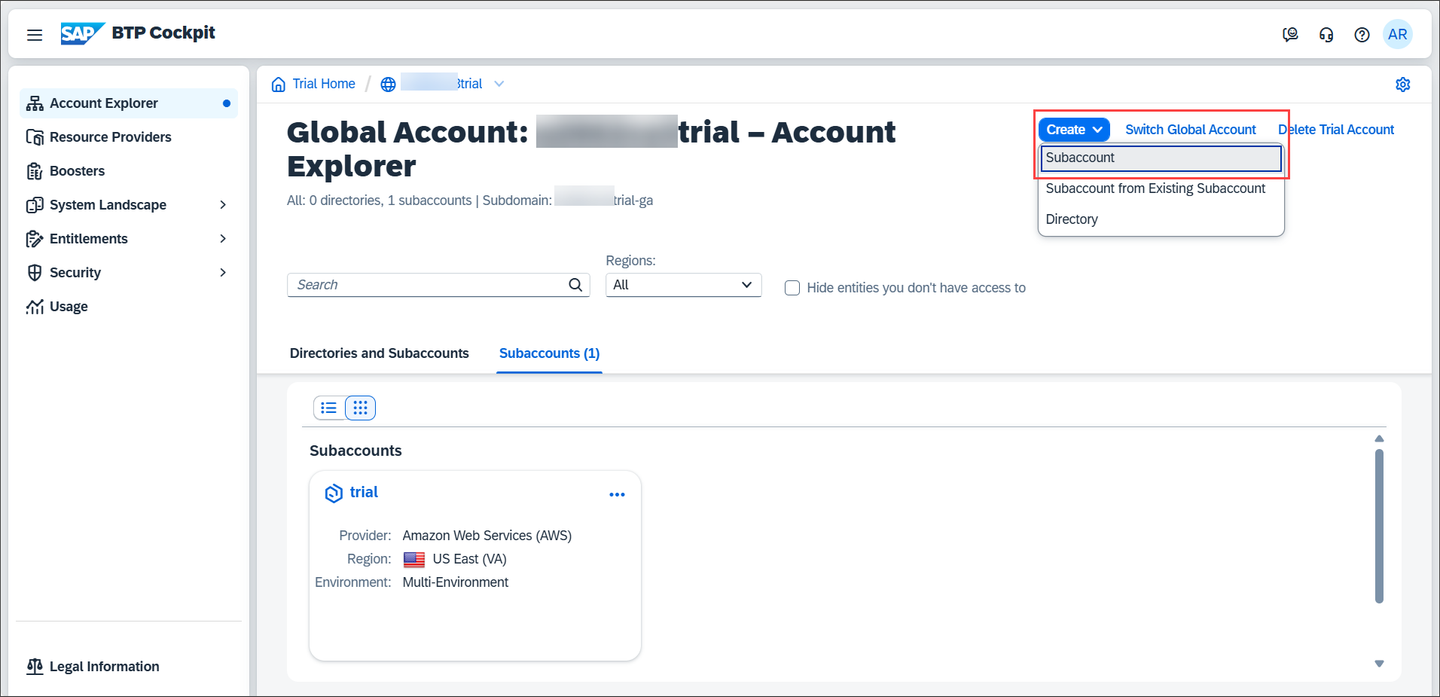Choose Directory from Create menu
This screenshot has height=697, width=1440.
[1161, 220]
